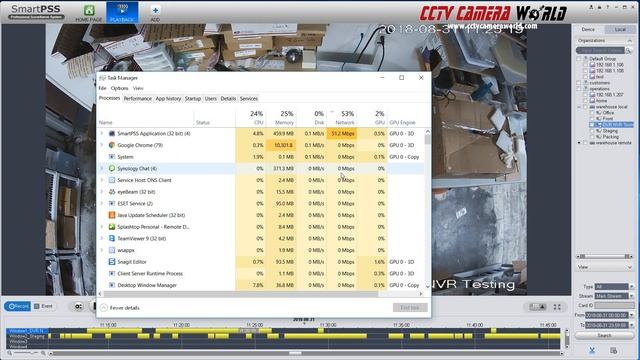The image size is (640, 360).
Task: Open the Options menu in Task Manager
Action: point(120,88)
